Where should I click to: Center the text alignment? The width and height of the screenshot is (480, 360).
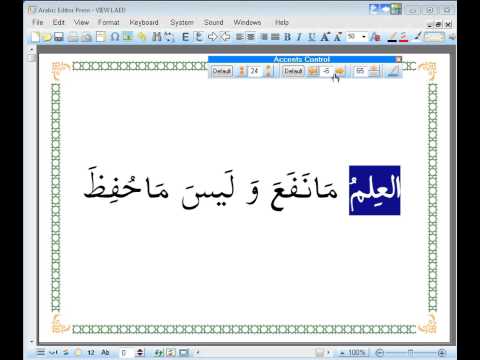point(251,37)
